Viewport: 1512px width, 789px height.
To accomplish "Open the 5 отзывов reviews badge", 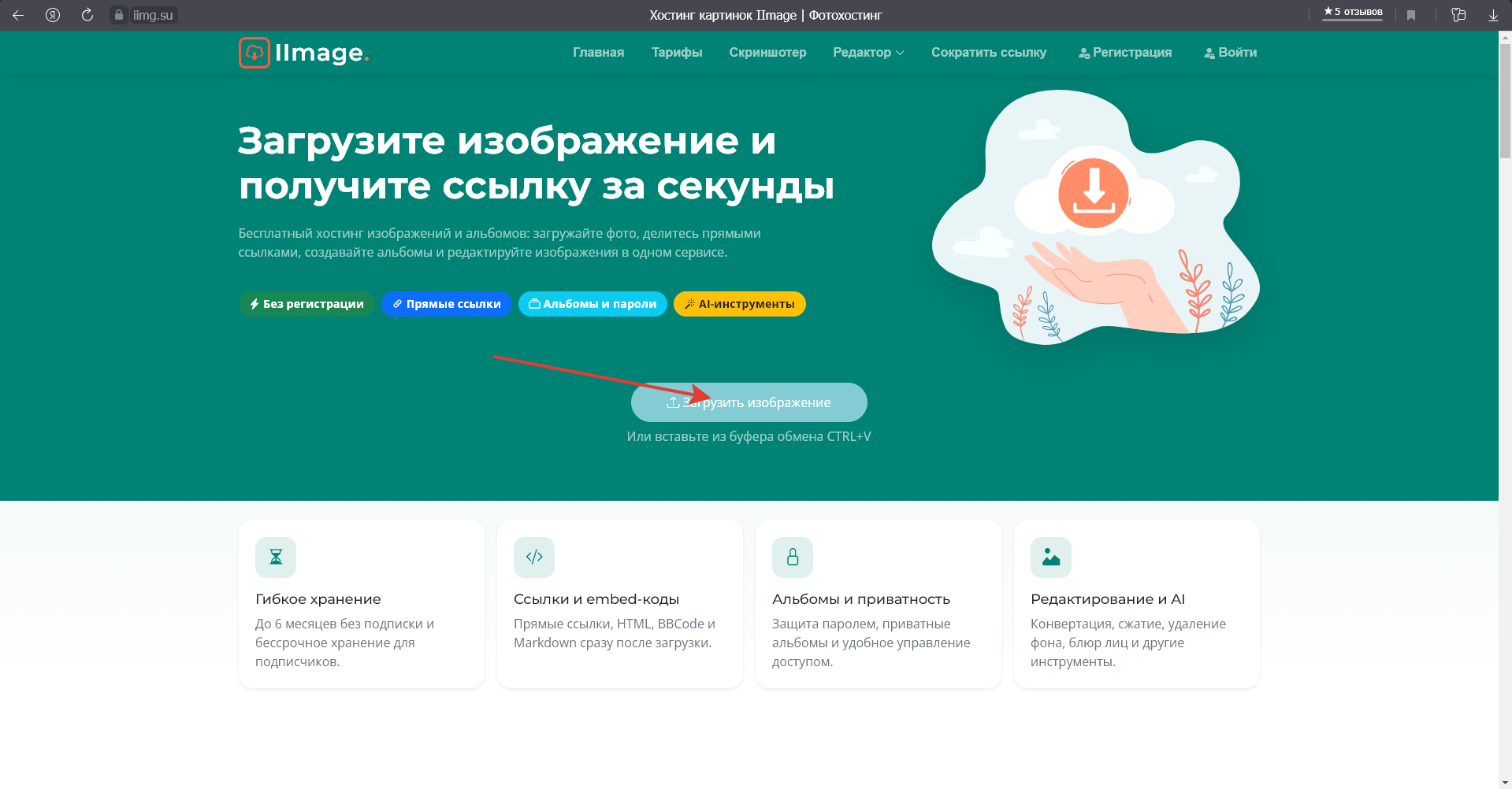I will coord(1353,12).
